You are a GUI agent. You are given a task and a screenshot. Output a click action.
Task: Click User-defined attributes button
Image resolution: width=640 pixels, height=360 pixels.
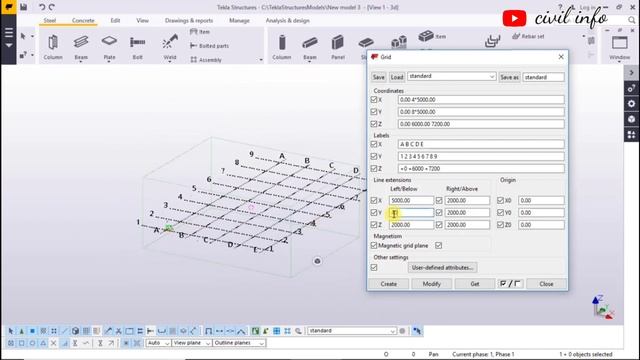[442, 267]
